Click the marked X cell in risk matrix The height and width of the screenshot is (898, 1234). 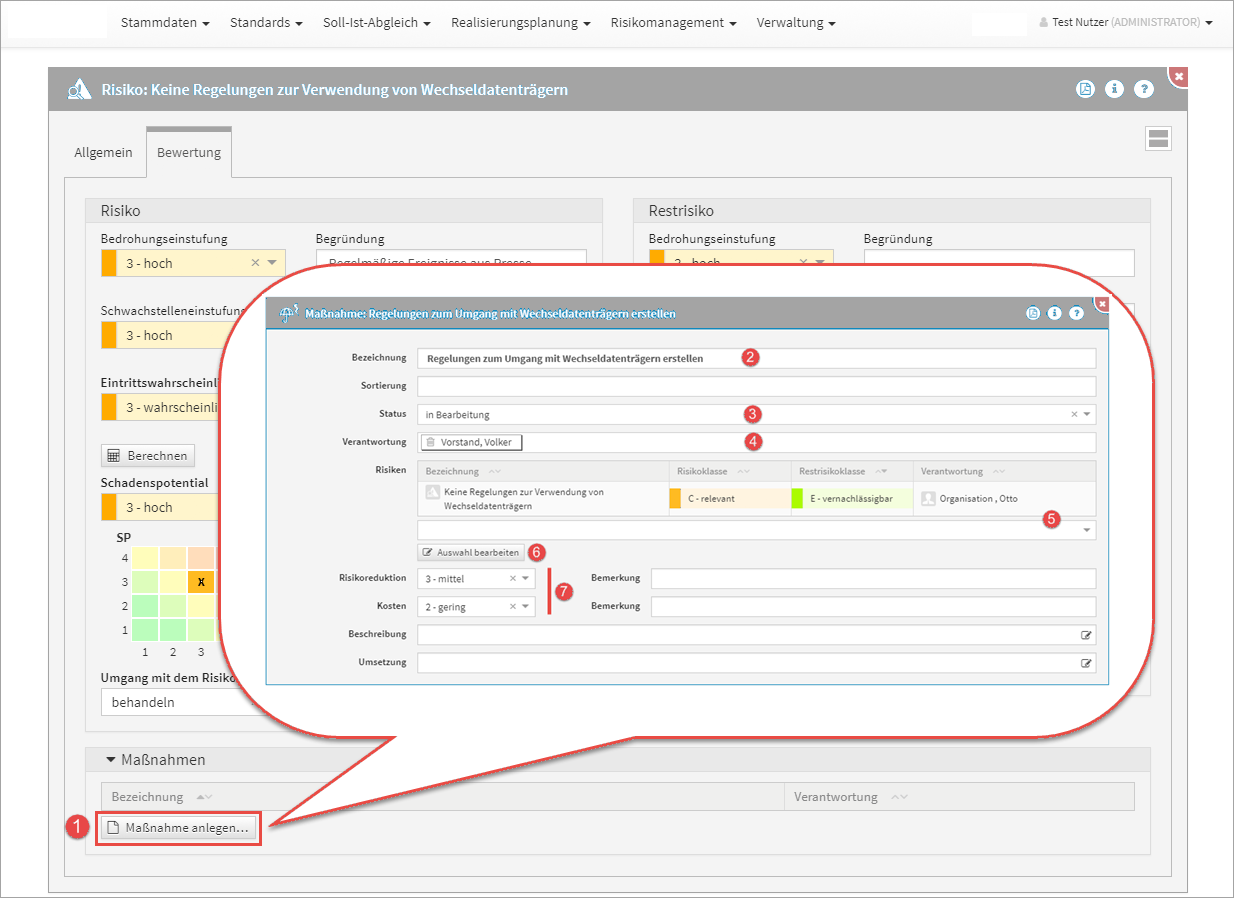(x=201, y=582)
